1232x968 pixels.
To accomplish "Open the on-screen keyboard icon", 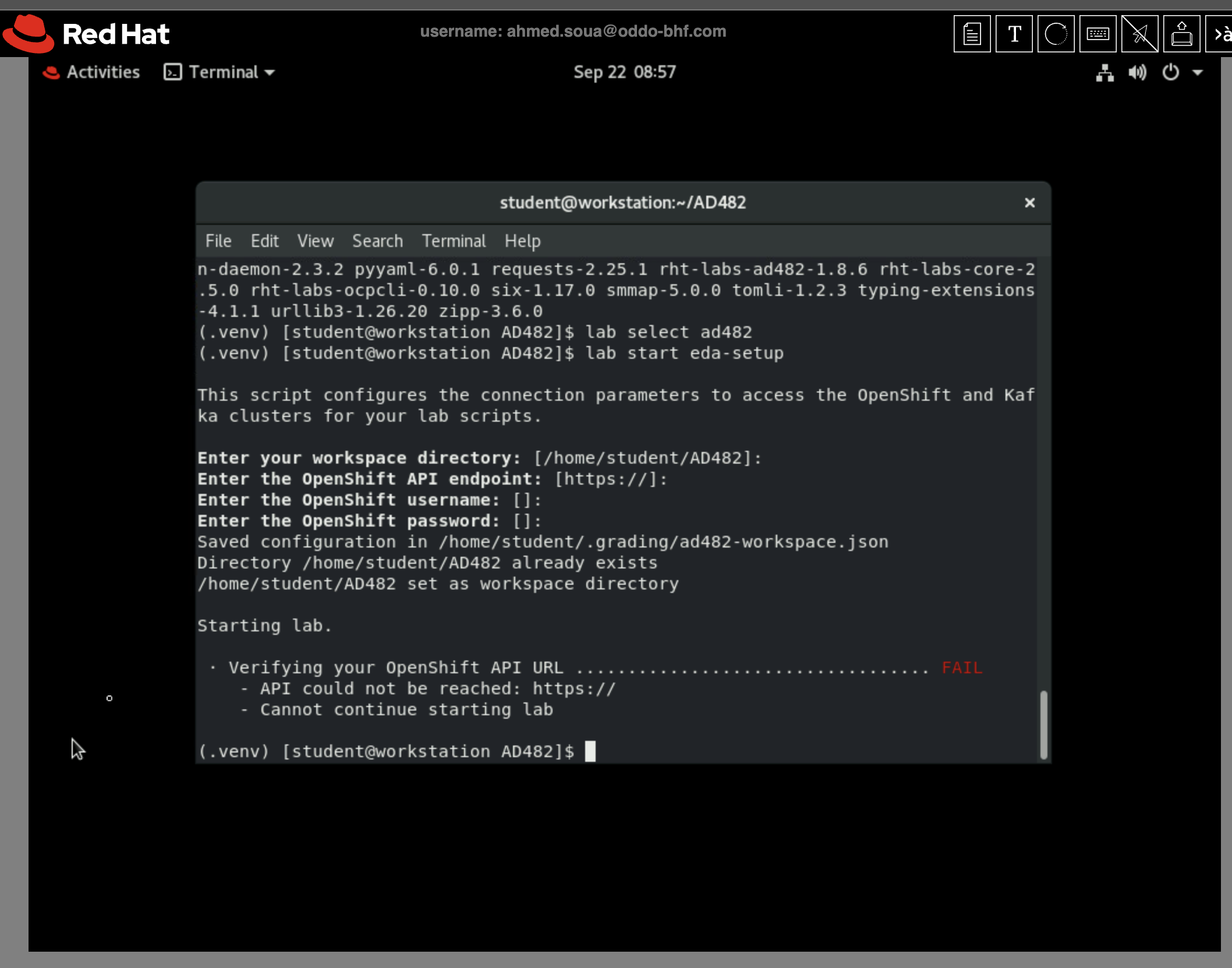I will (x=1098, y=34).
